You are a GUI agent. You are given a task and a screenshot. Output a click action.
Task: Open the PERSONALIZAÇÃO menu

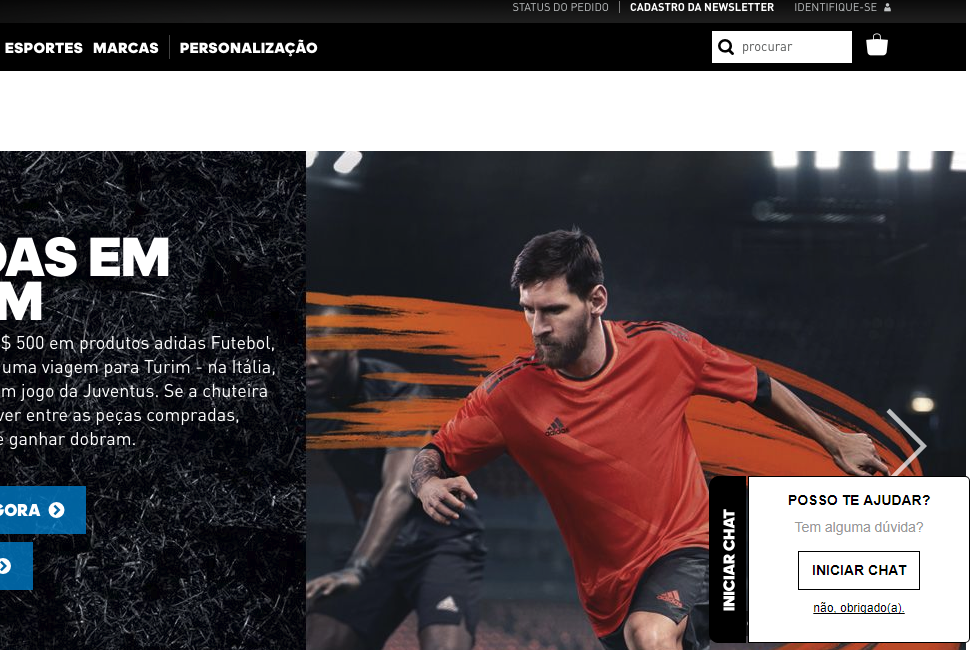pos(249,48)
